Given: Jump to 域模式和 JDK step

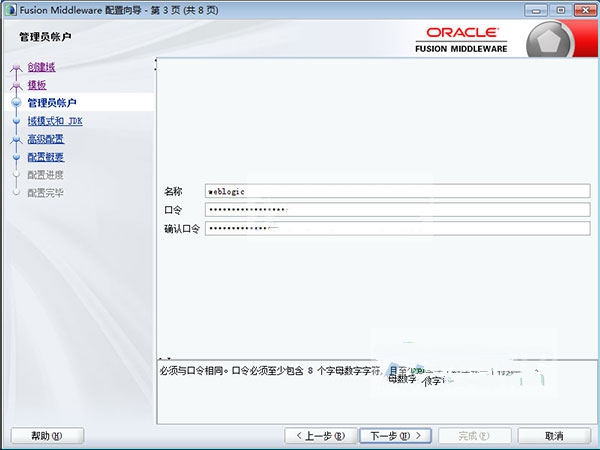Looking at the screenshot, I should (x=55, y=121).
